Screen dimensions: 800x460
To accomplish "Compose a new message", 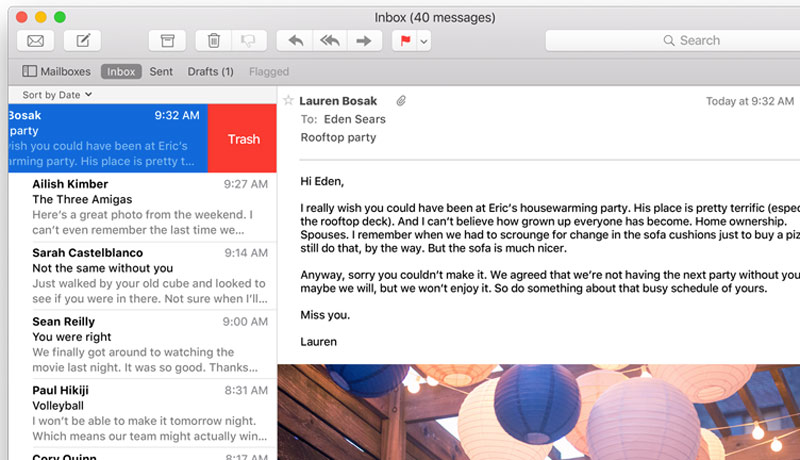I will [x=83, y=41].
